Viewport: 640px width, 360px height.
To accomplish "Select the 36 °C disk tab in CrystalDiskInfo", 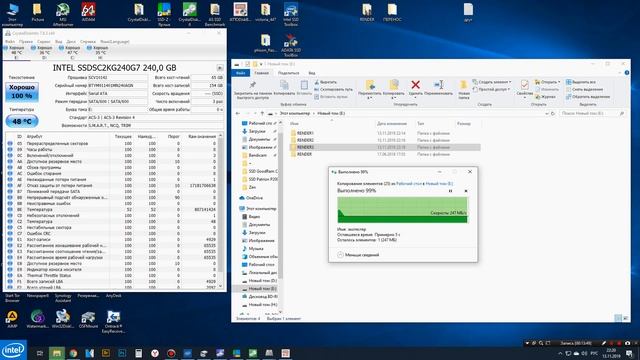I will pyautogui.click(x=44, y=52).
